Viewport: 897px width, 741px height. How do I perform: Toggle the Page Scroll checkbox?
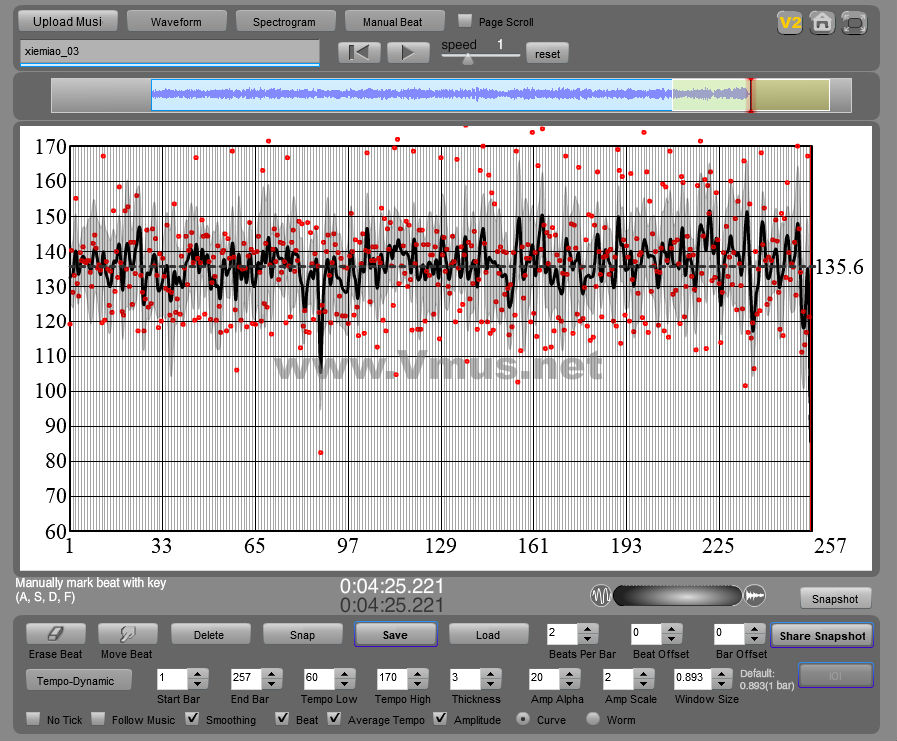(465, 21)
